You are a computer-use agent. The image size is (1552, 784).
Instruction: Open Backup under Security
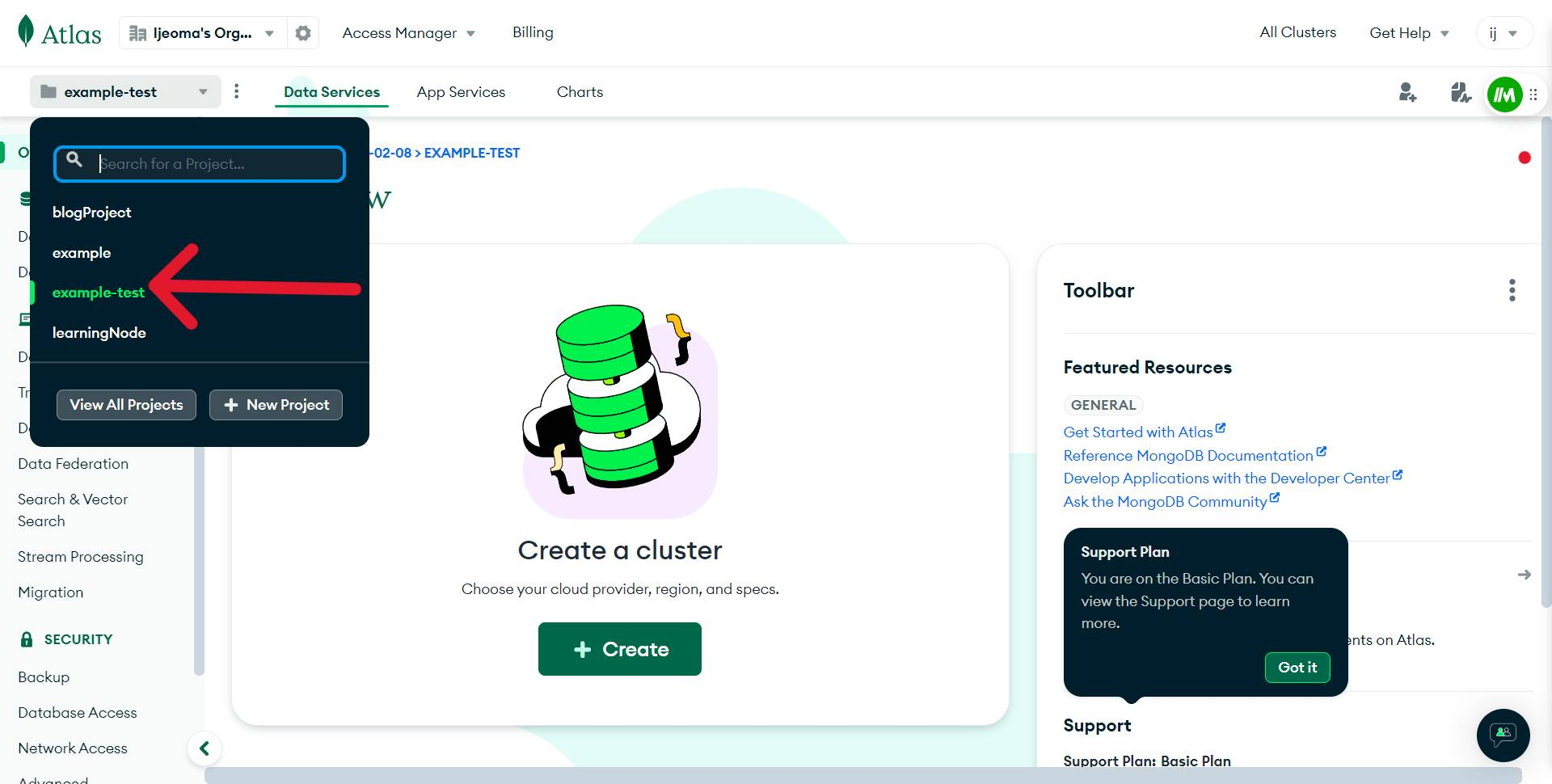click(x=44, y=677)
